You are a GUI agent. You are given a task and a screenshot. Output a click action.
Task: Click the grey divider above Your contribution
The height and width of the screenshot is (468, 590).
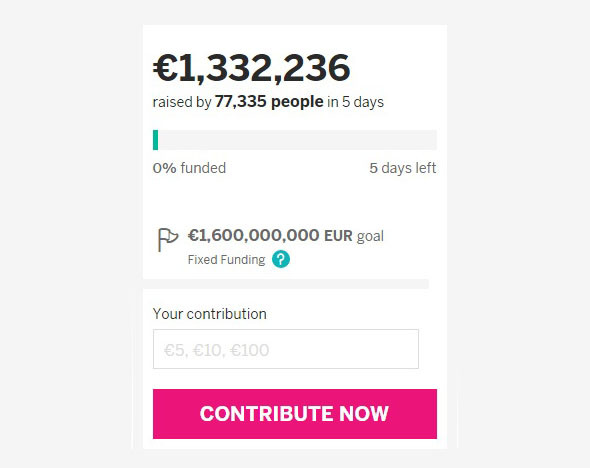coord(286,284)
